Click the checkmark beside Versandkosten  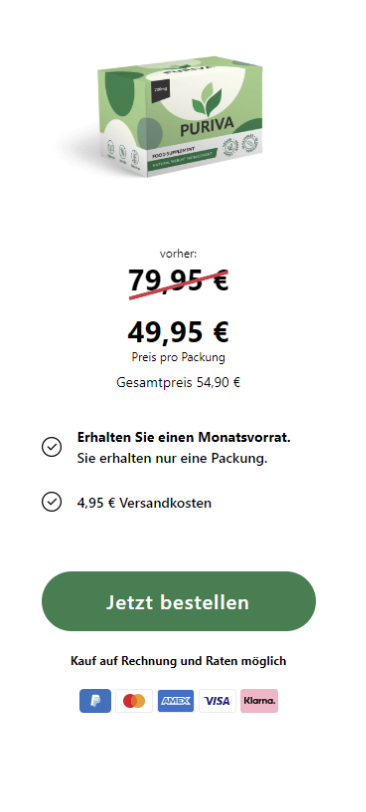(52, 502)
